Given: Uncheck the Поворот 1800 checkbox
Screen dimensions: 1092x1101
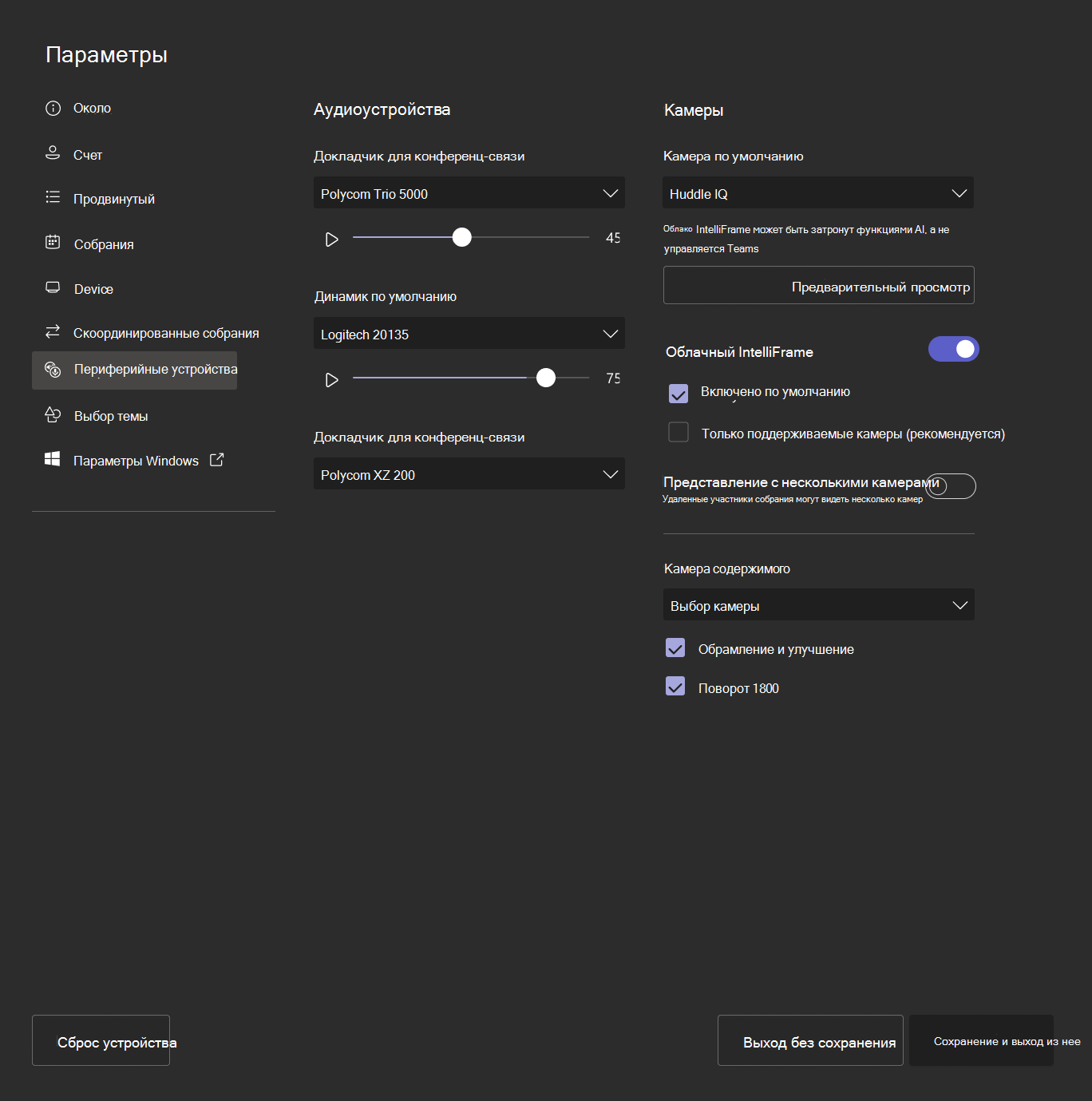Looking at the screenshot, I should click(x=675, y=686).
